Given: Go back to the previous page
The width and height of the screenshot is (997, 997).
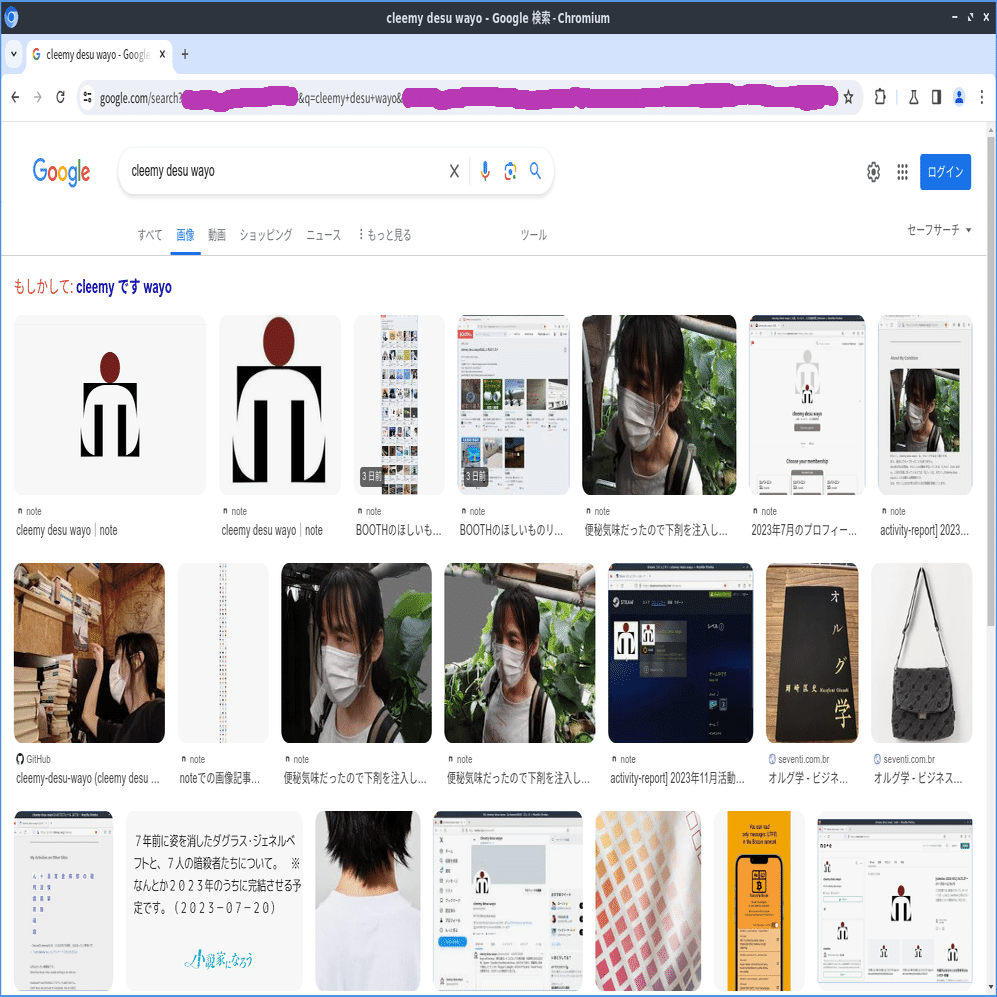Looking at the screenshot, I should tap(15, 97).
